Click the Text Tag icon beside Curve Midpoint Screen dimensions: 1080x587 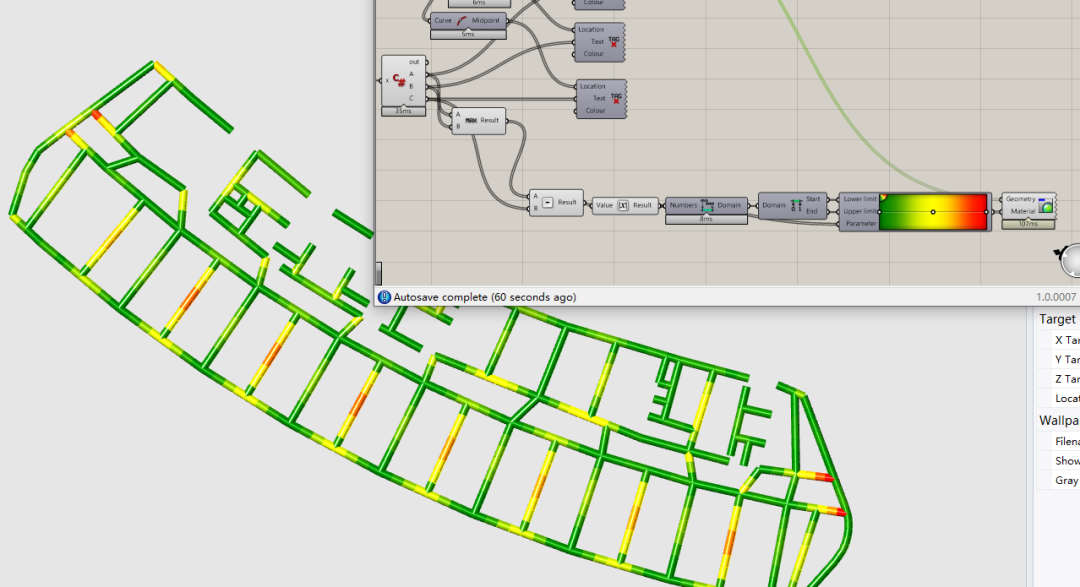(614, 41)
